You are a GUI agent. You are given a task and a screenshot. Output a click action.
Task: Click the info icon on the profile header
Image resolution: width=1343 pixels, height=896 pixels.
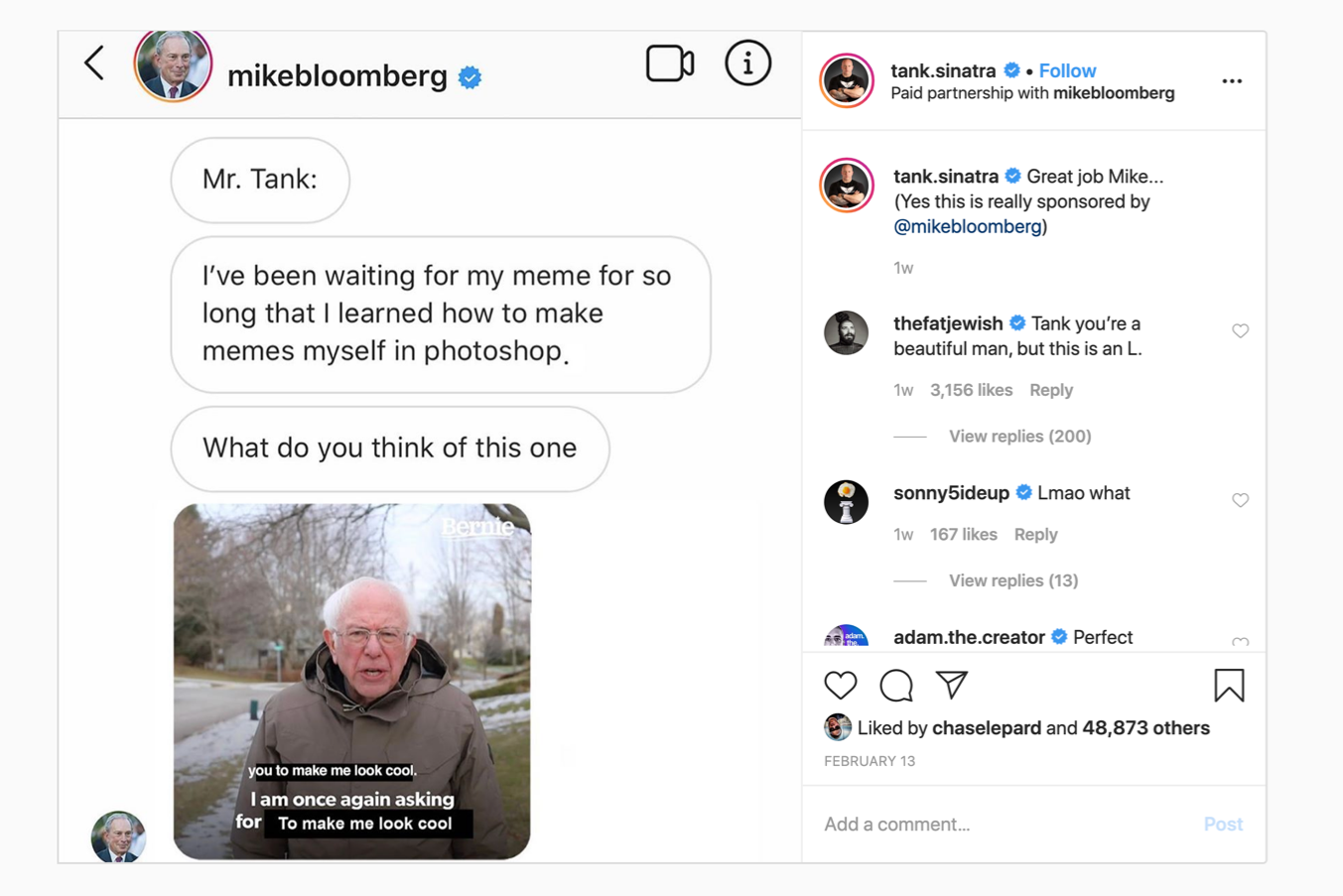pyautogui.click(x=747, y=63)
